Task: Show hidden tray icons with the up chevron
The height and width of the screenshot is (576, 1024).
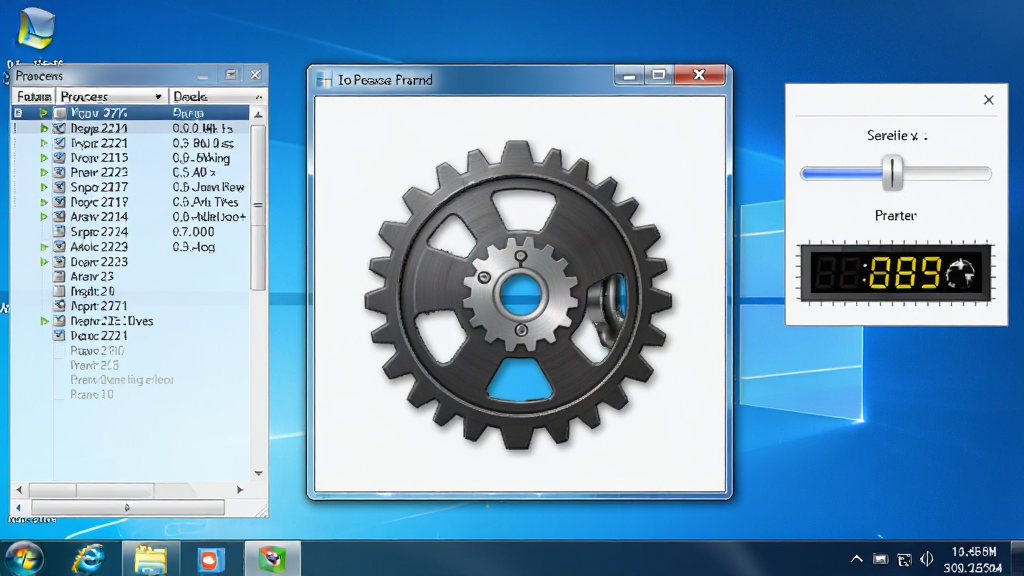Action: (x=857, y=559)
